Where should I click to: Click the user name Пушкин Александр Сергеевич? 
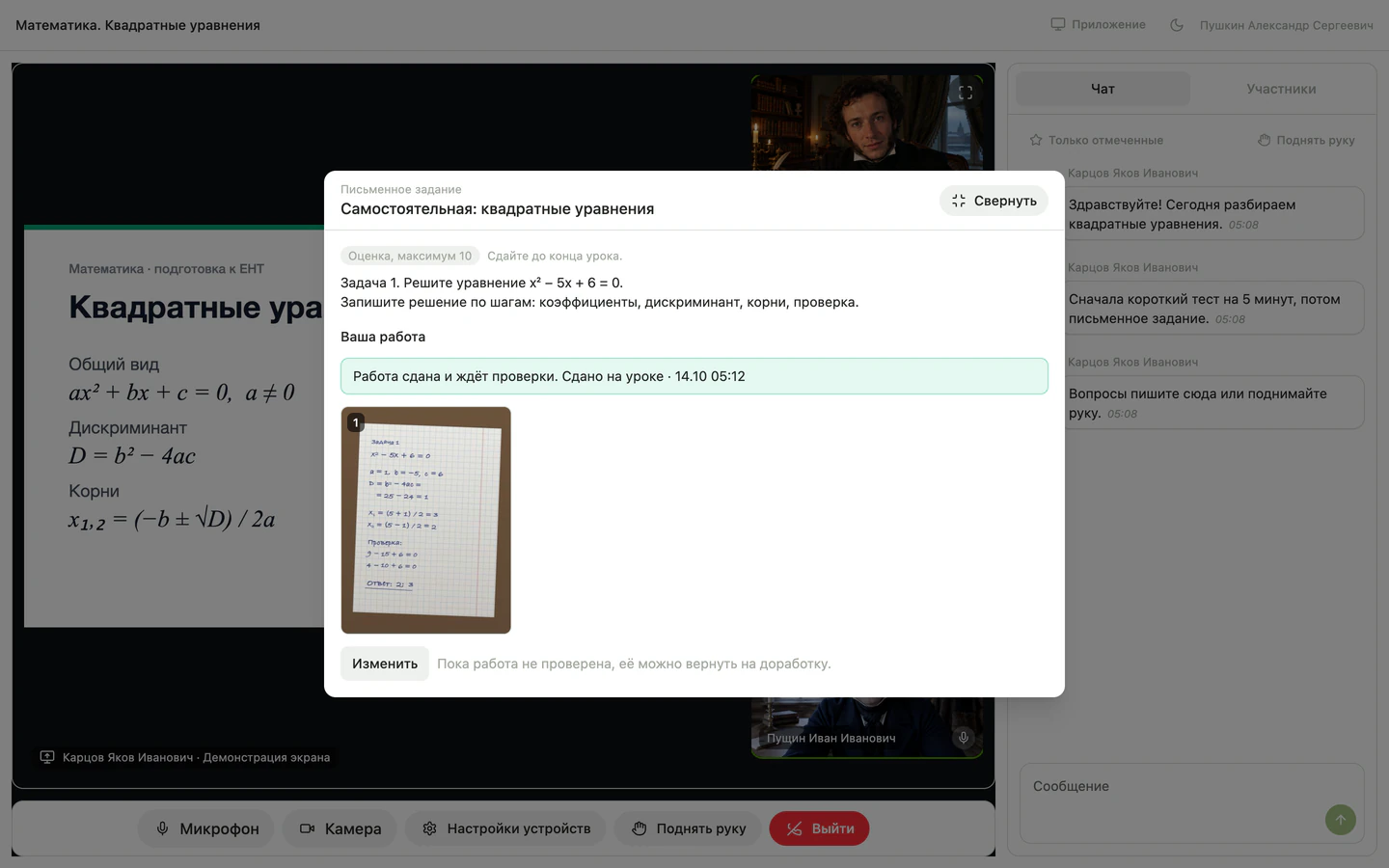click(1287, 25)
